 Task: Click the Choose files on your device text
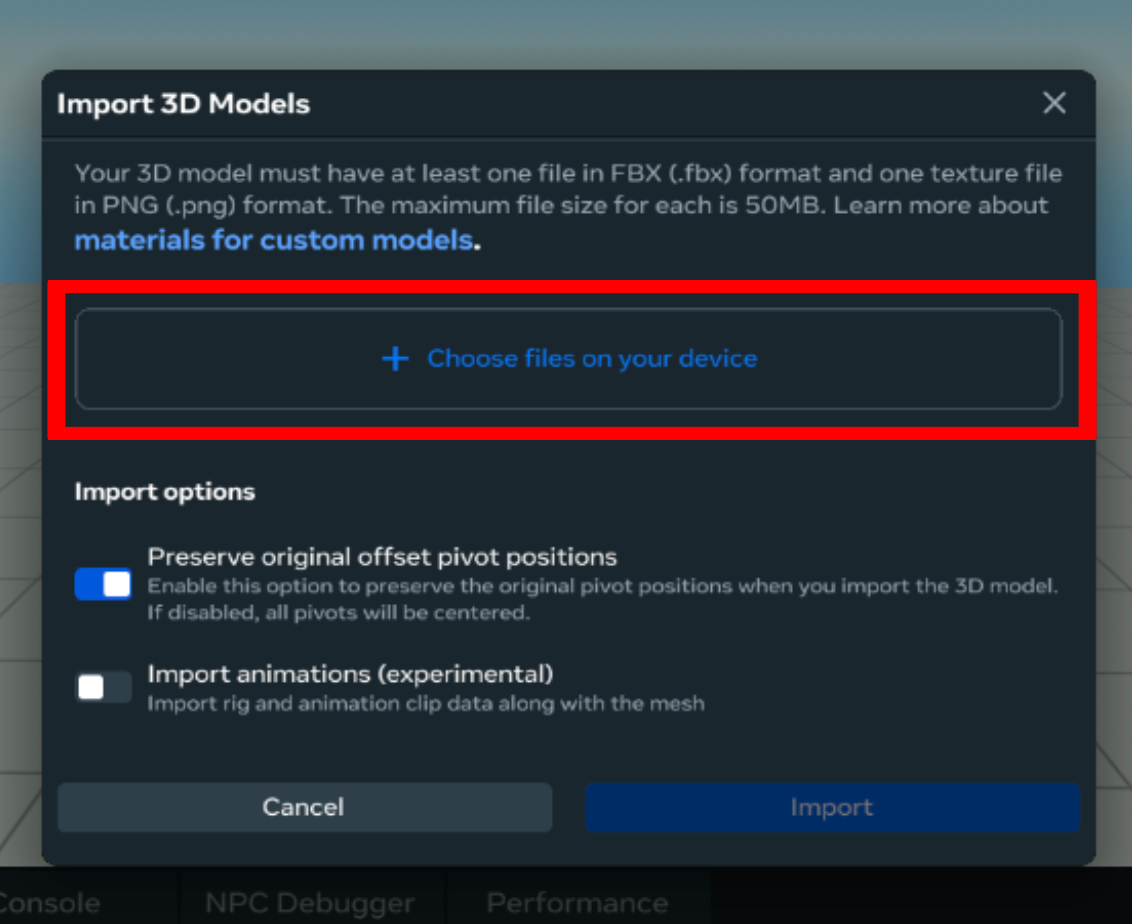(591, 359)
